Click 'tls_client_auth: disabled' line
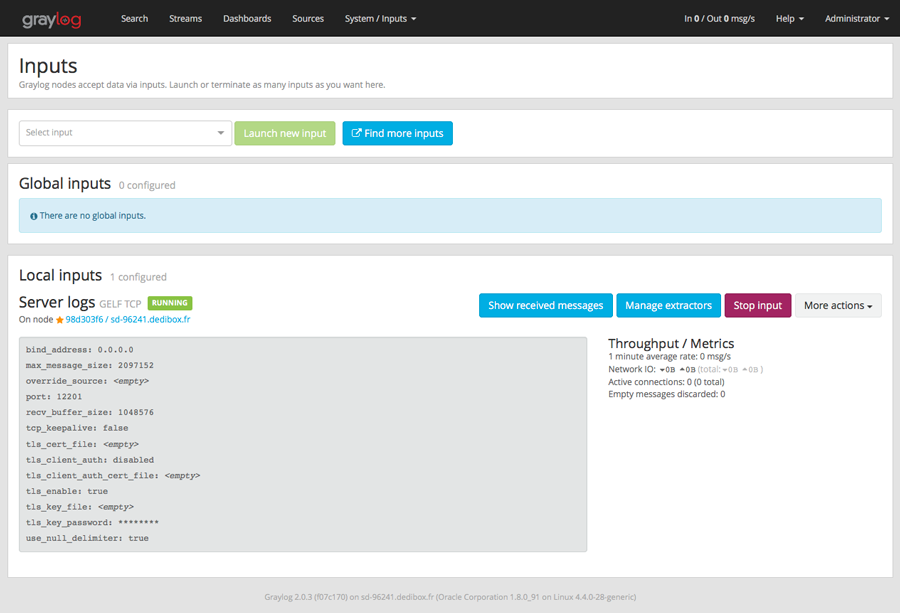 [90, 460]
